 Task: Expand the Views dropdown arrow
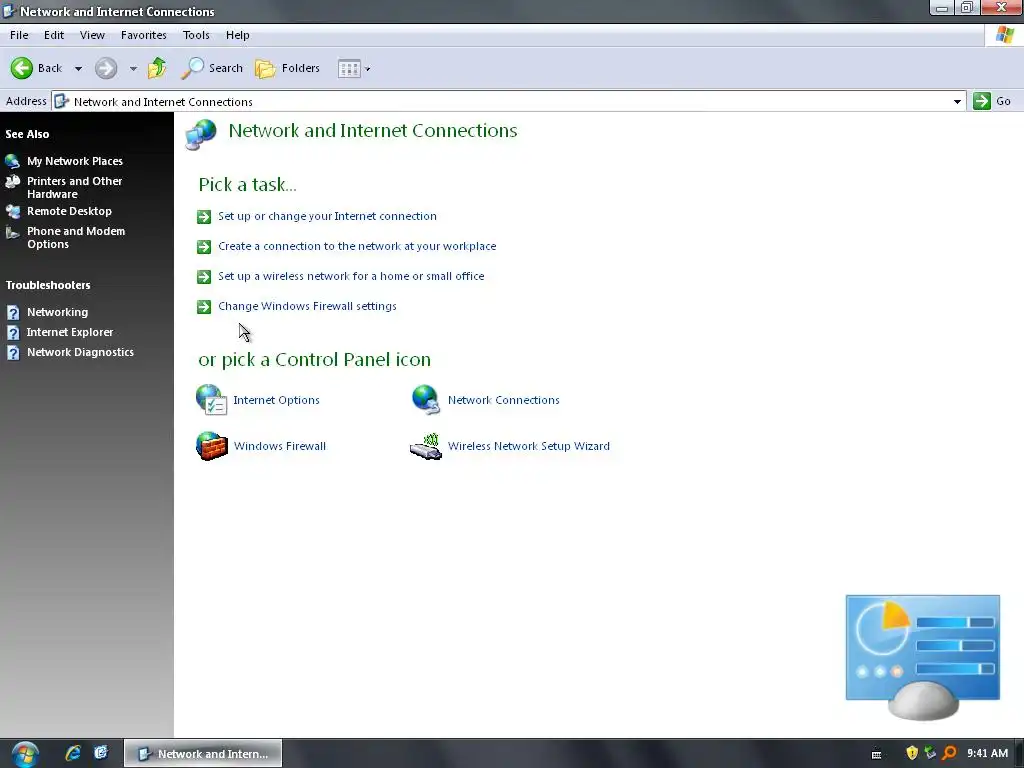(368, 69)
